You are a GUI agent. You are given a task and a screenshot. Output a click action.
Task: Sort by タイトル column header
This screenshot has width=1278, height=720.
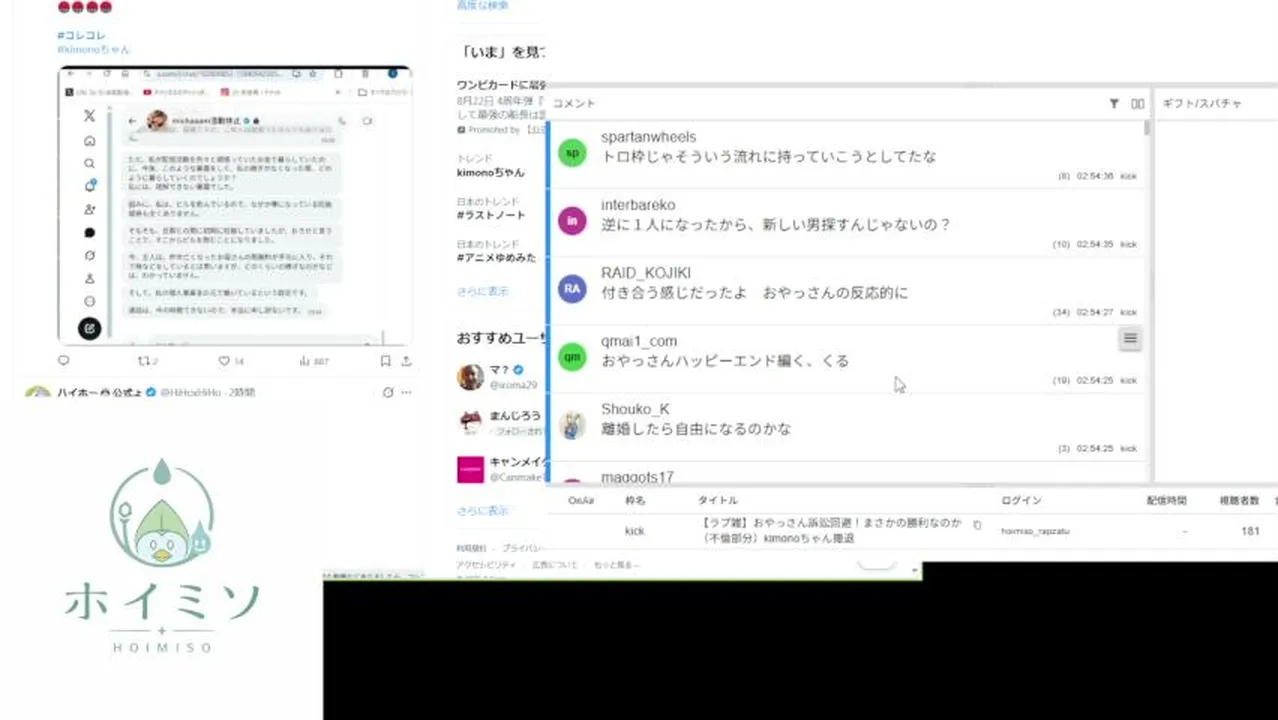coord(718,500)
